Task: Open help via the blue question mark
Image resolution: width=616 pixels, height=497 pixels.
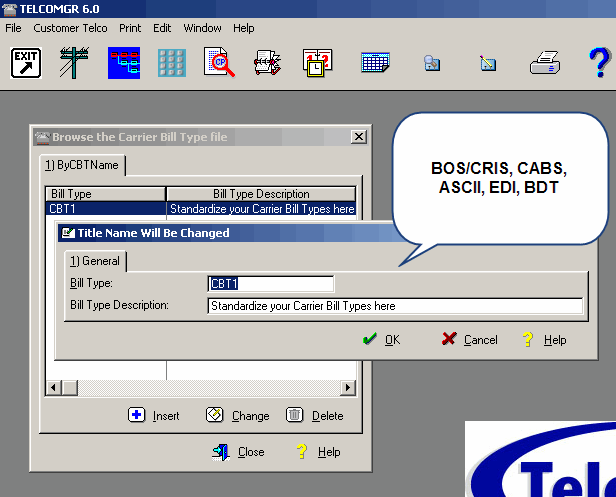Action: pos(600,62)
